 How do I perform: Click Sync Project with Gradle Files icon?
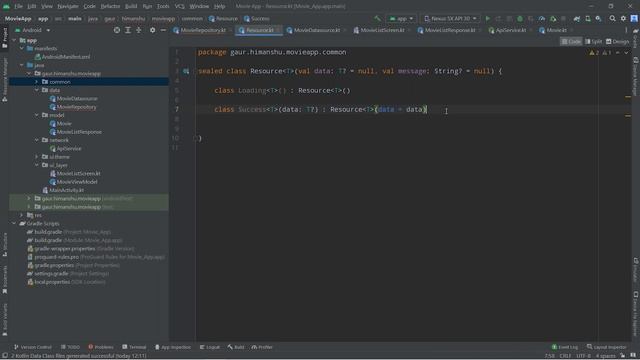pyautogui.click(x=577, y=18)
